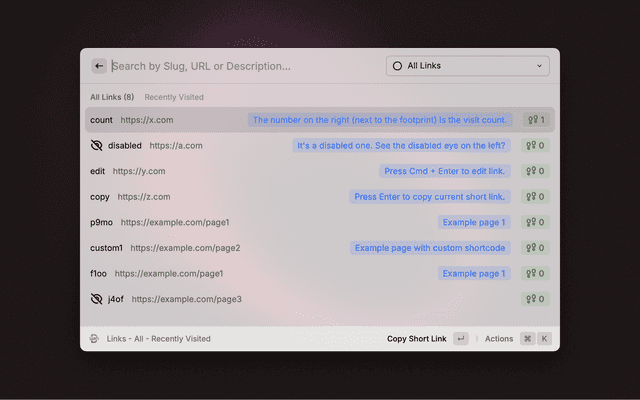Click the Enter key icon beside Copy Short Link
This screenshot has width=640, height=400.
click(460, 339)
